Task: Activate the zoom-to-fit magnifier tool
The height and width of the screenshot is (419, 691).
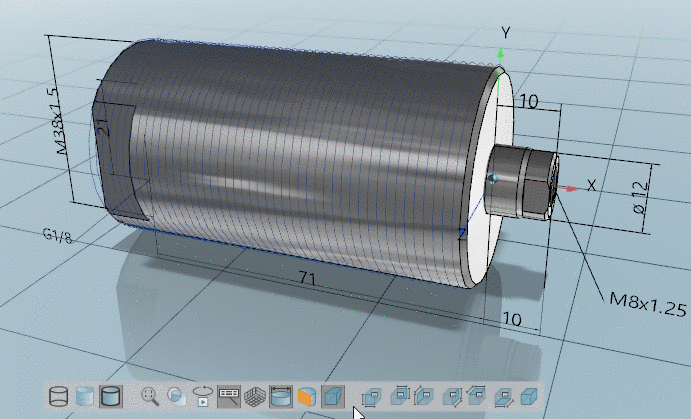Action: pyautogui.click(x=150, y=396)
